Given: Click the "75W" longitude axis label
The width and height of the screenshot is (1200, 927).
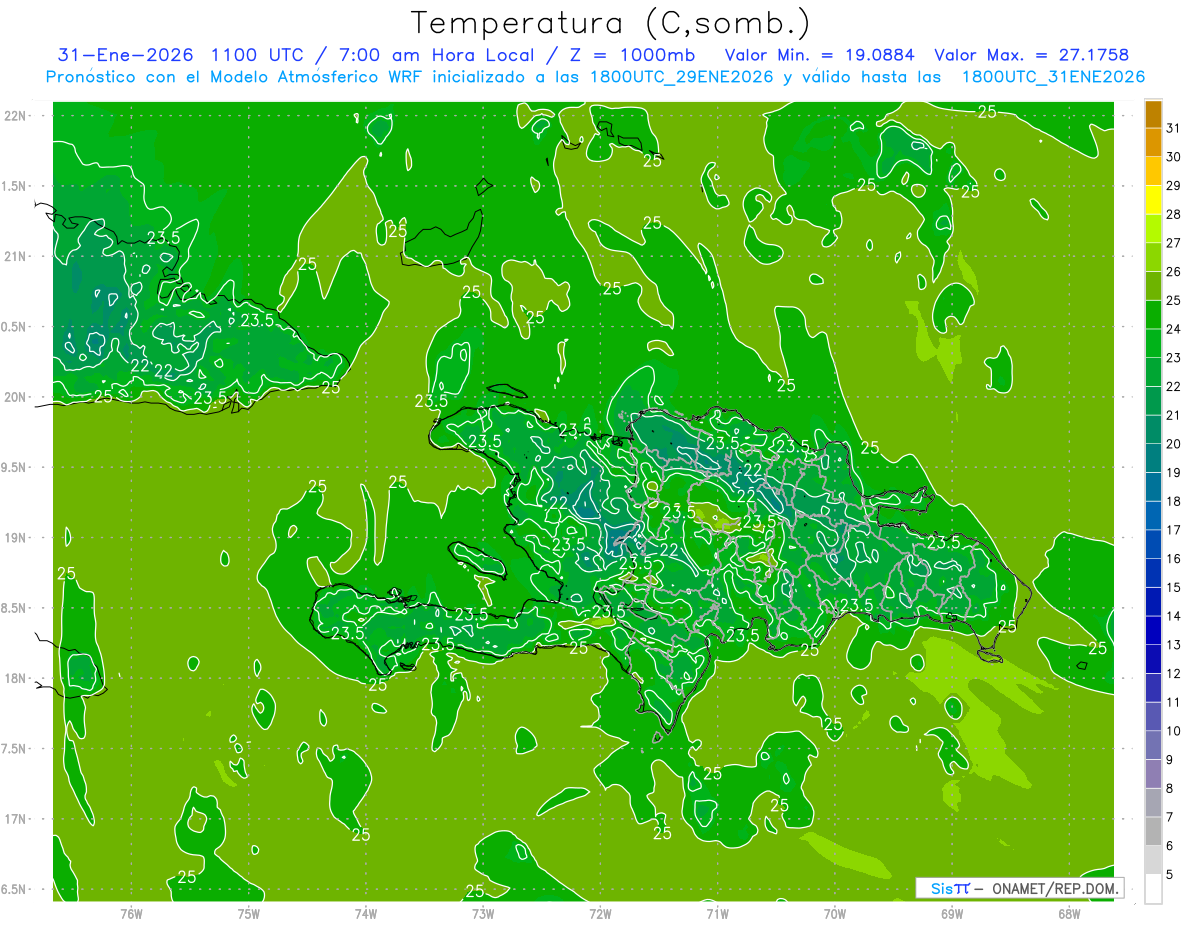Looking at the screenshot, I should coord(248,913).
